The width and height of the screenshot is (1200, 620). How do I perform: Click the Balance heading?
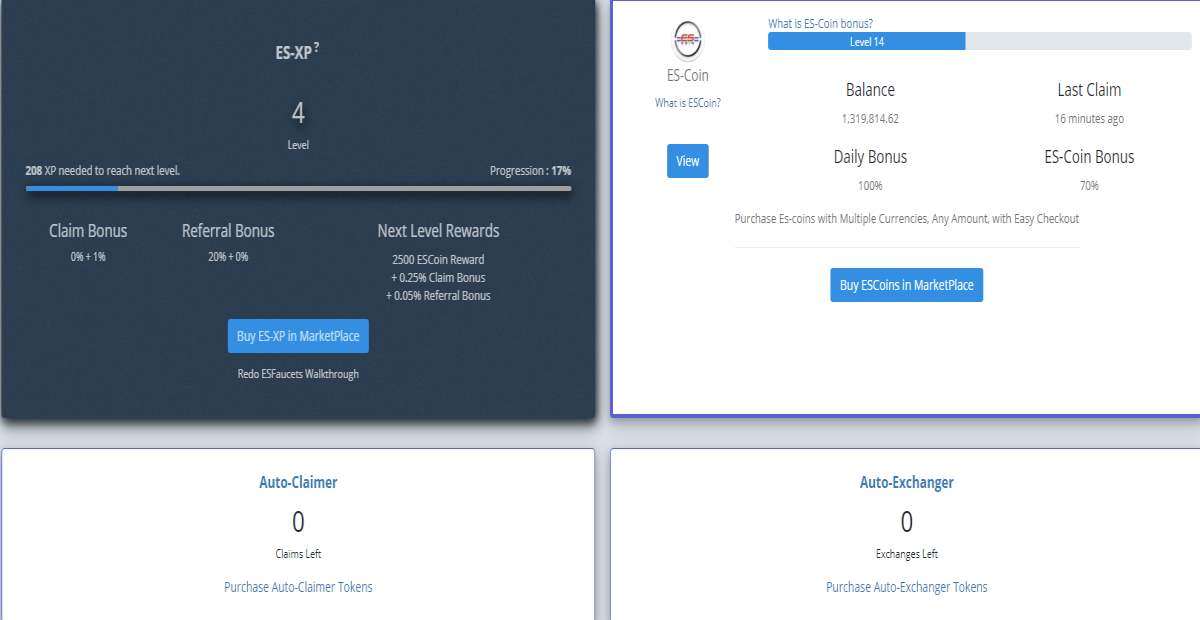click(x=870, y=90)
